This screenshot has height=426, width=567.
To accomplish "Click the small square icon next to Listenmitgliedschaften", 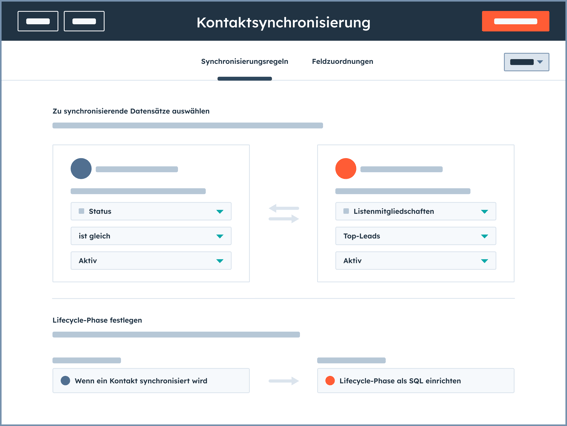I will pyautogui.click(x=346, y=211).
